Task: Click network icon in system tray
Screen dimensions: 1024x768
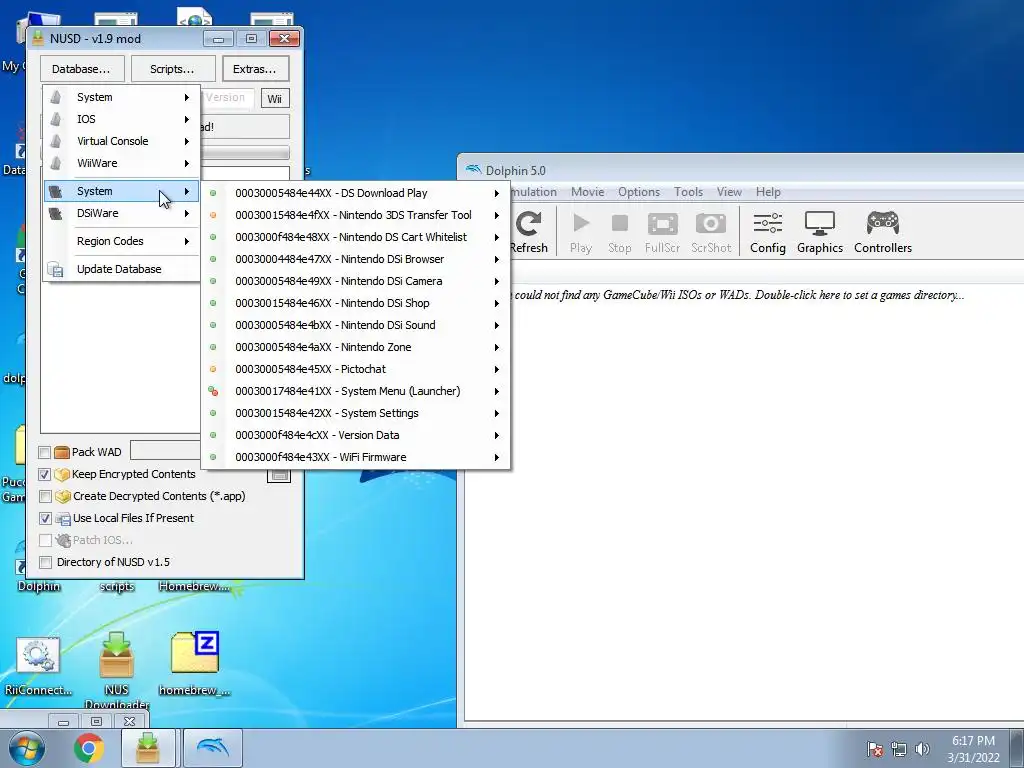Action: [x=899, y=749]
